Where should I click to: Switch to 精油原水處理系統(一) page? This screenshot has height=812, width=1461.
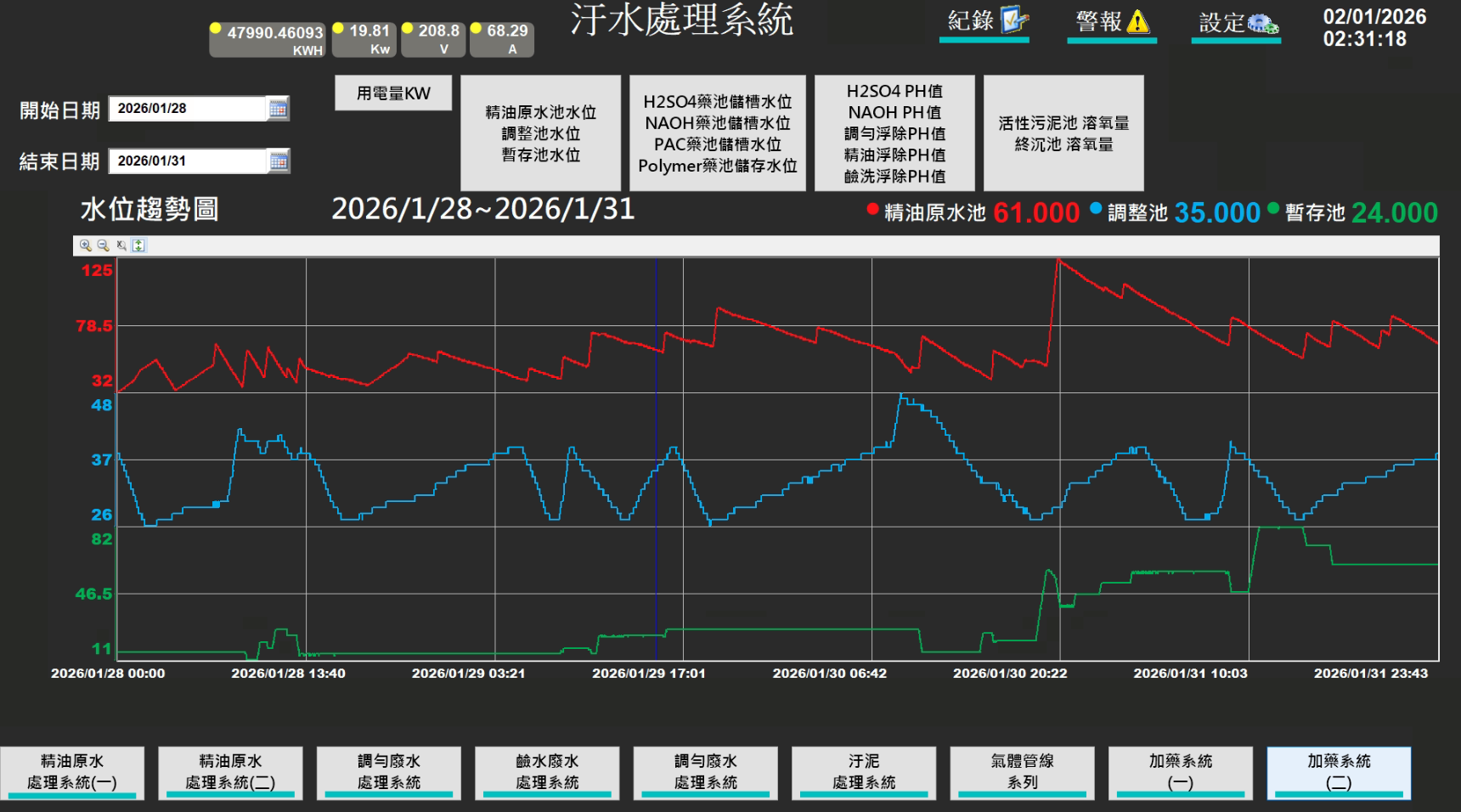tap(72, 772)
